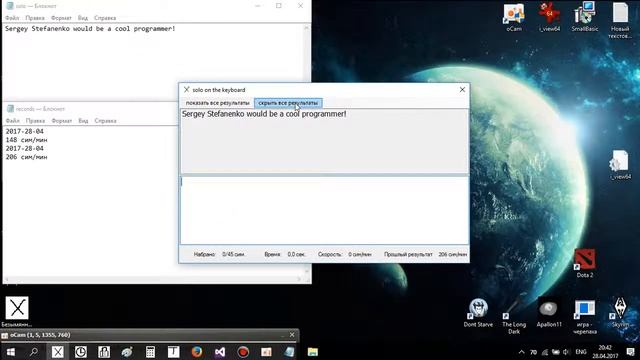Click the text line in solo Notepad

90,29
